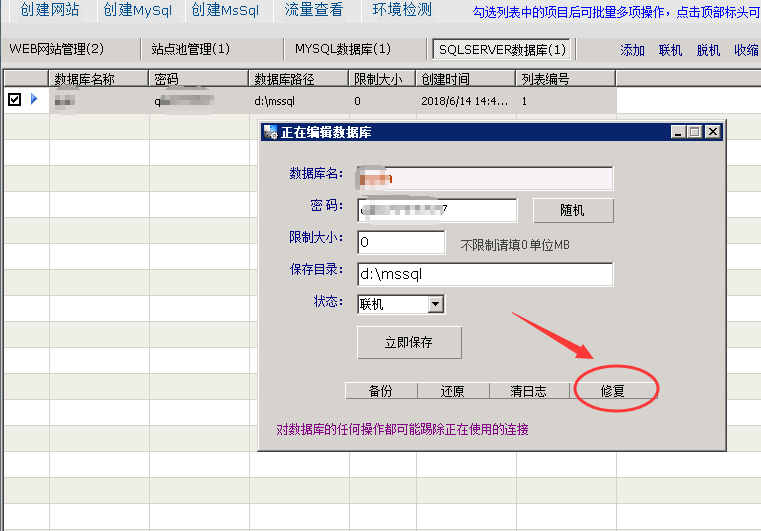Generate password with 随机 button
The image size is (761, 531).
(x=572, y=211)
